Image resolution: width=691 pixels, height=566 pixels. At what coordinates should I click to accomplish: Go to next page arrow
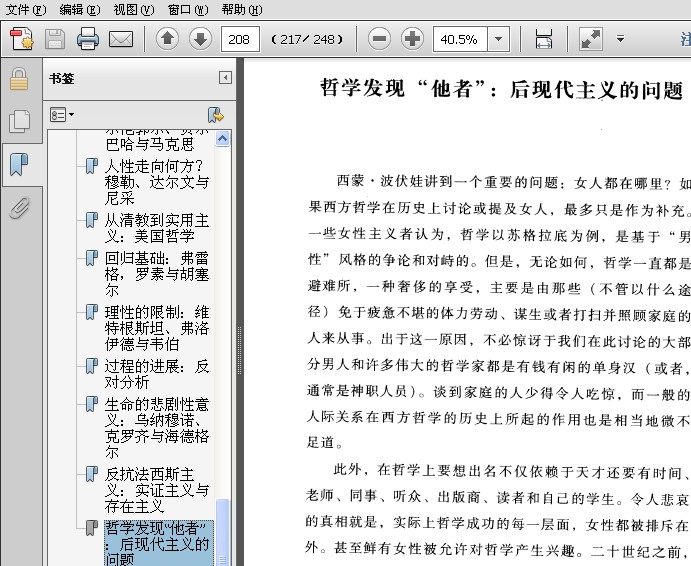click(x=201, y=39)
